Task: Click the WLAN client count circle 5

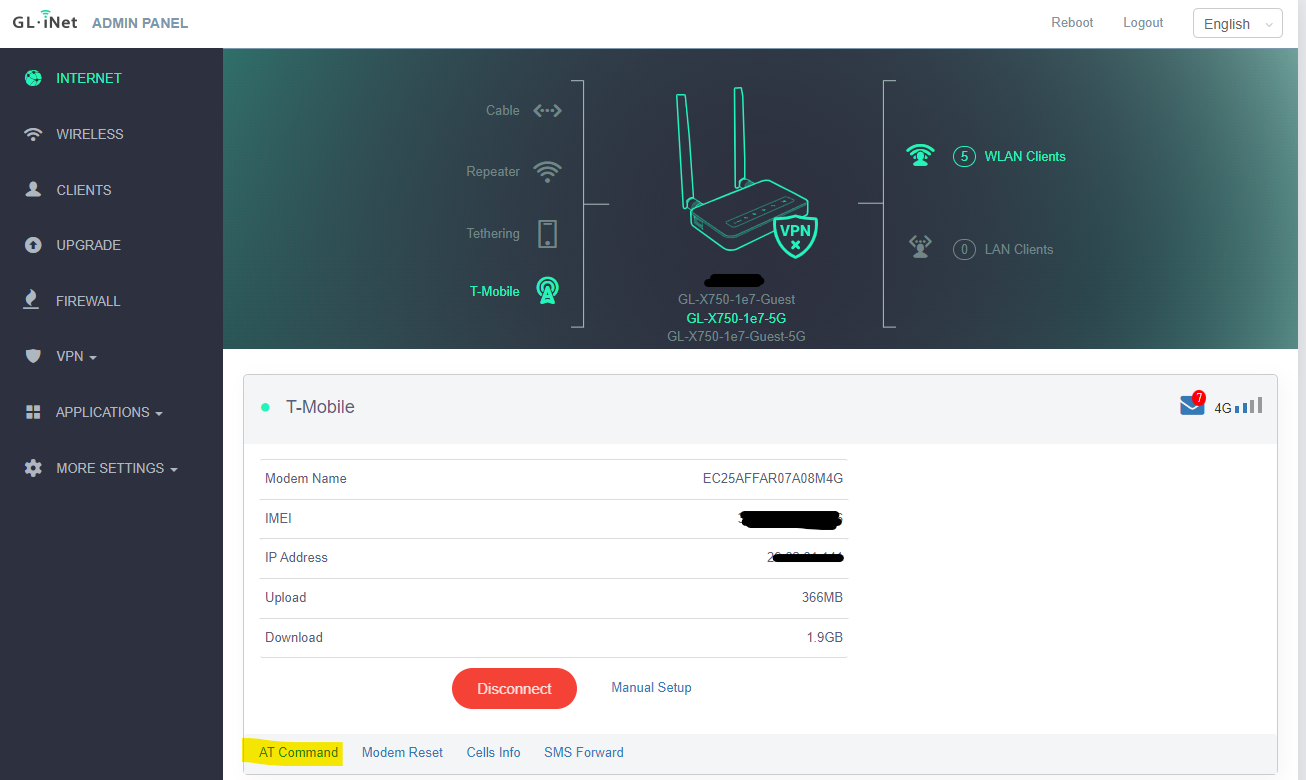Action: click(964, 156)
